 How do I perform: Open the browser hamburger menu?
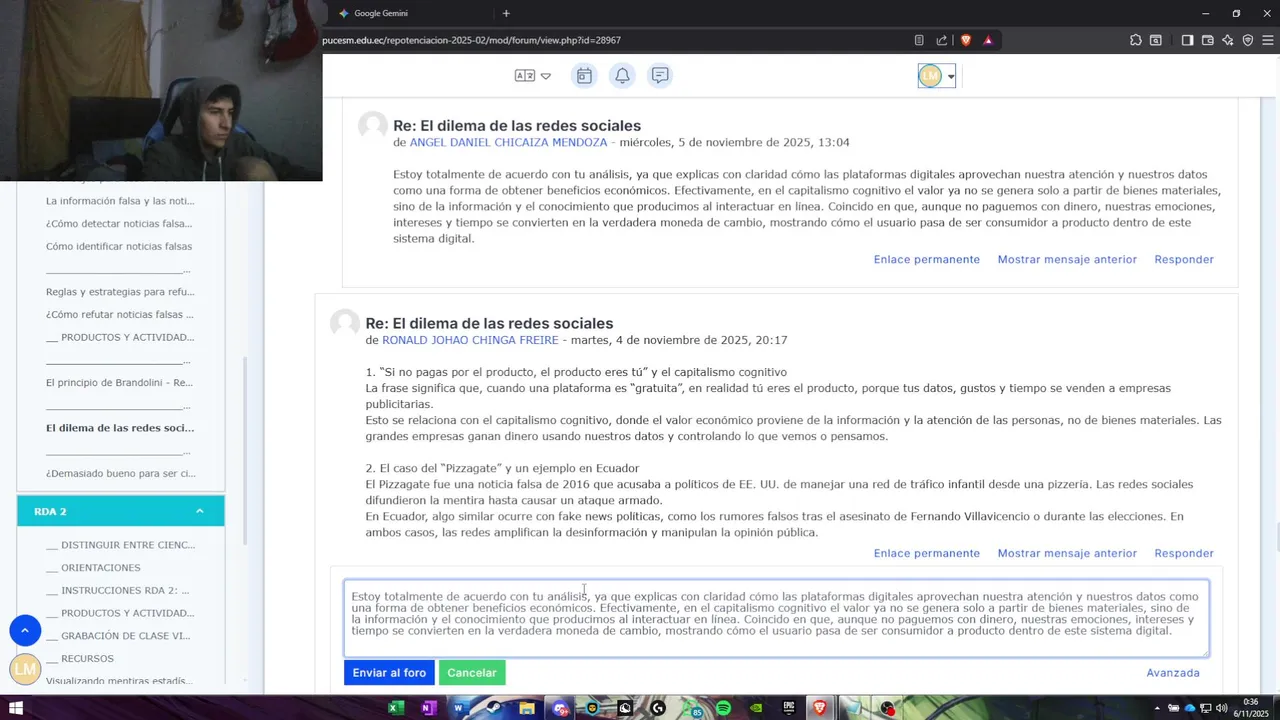click(1267, 40)
